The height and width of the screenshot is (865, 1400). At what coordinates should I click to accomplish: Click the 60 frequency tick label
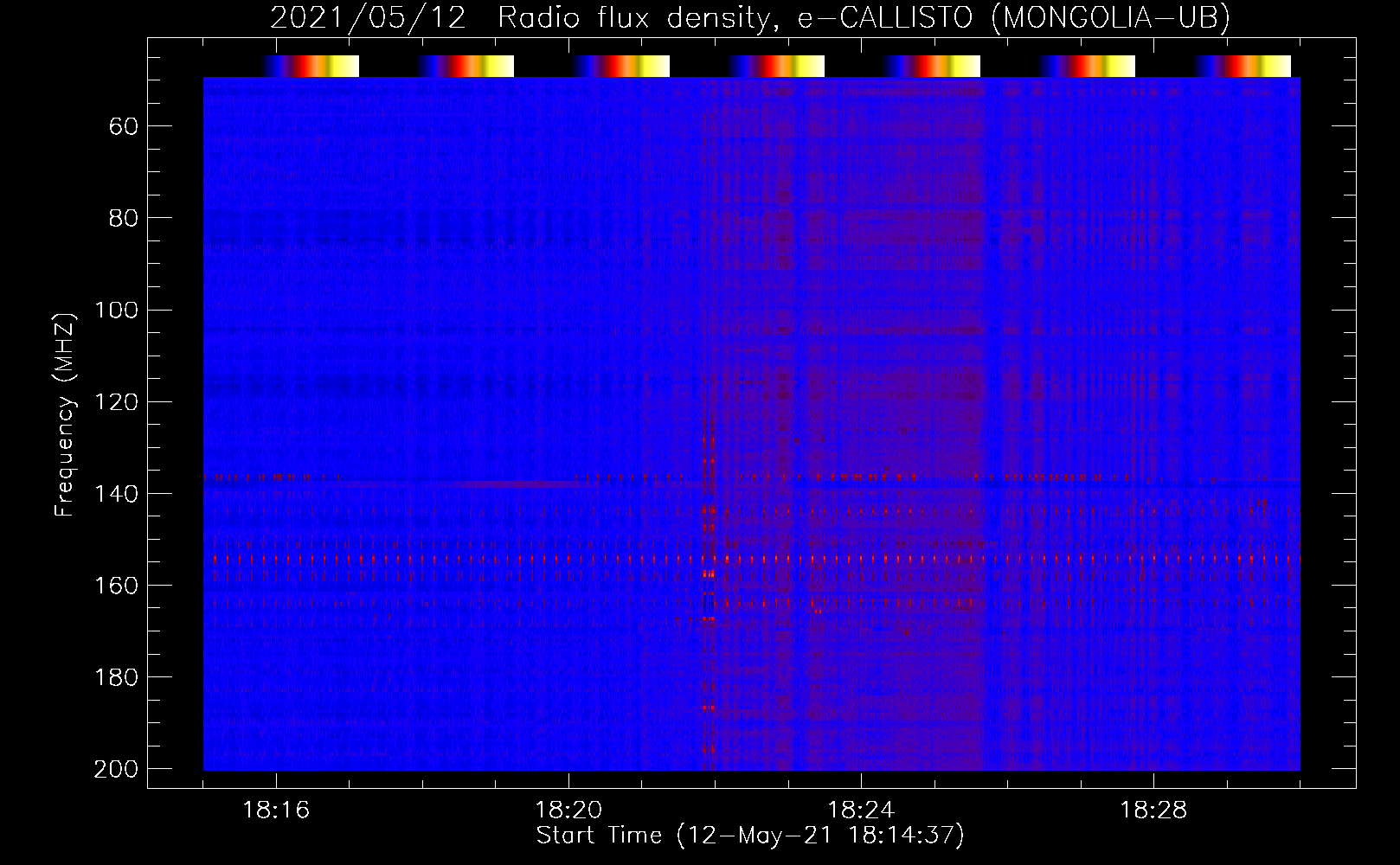click(124, 127)
